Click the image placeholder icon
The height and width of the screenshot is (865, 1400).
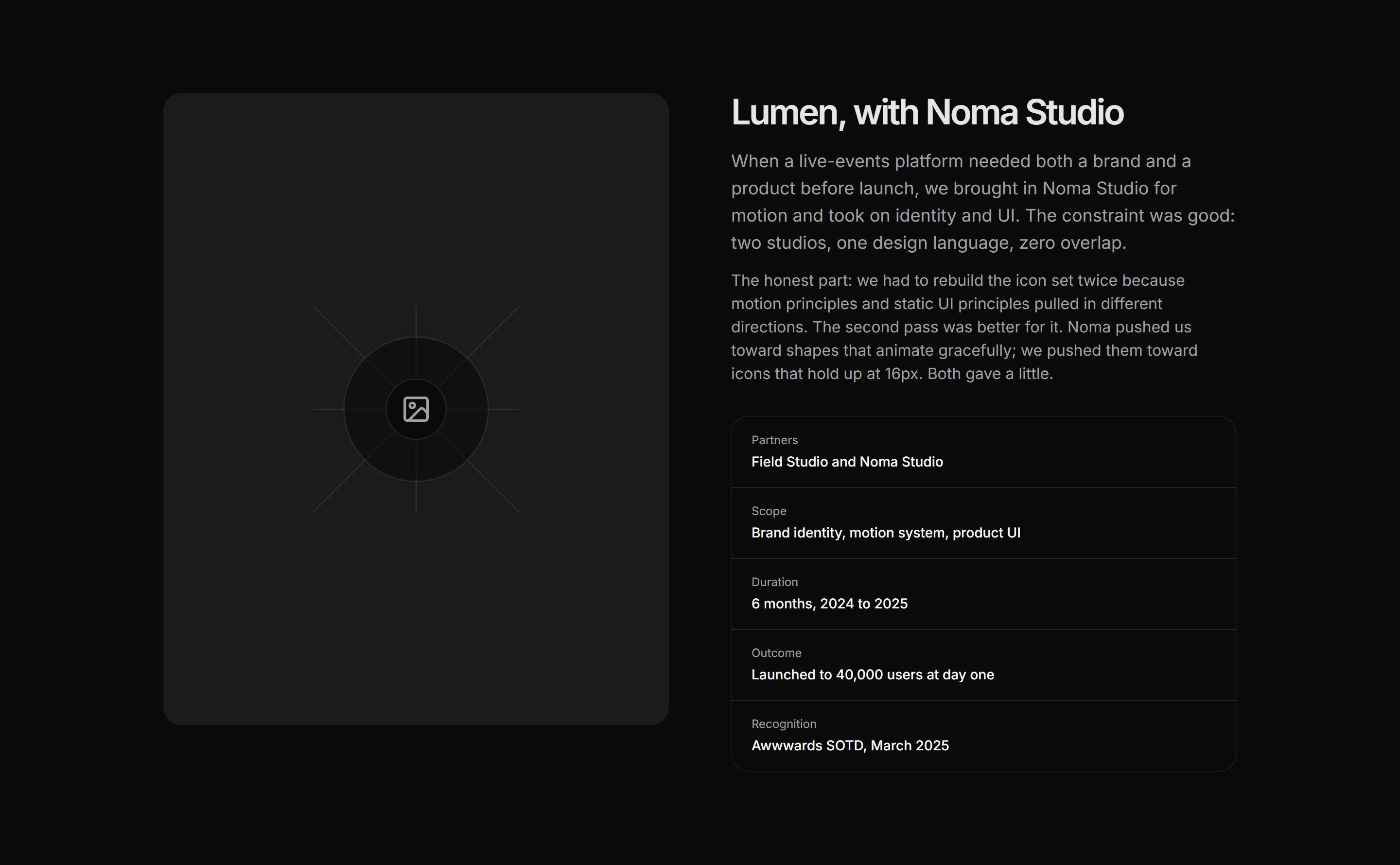coord(416,409)
